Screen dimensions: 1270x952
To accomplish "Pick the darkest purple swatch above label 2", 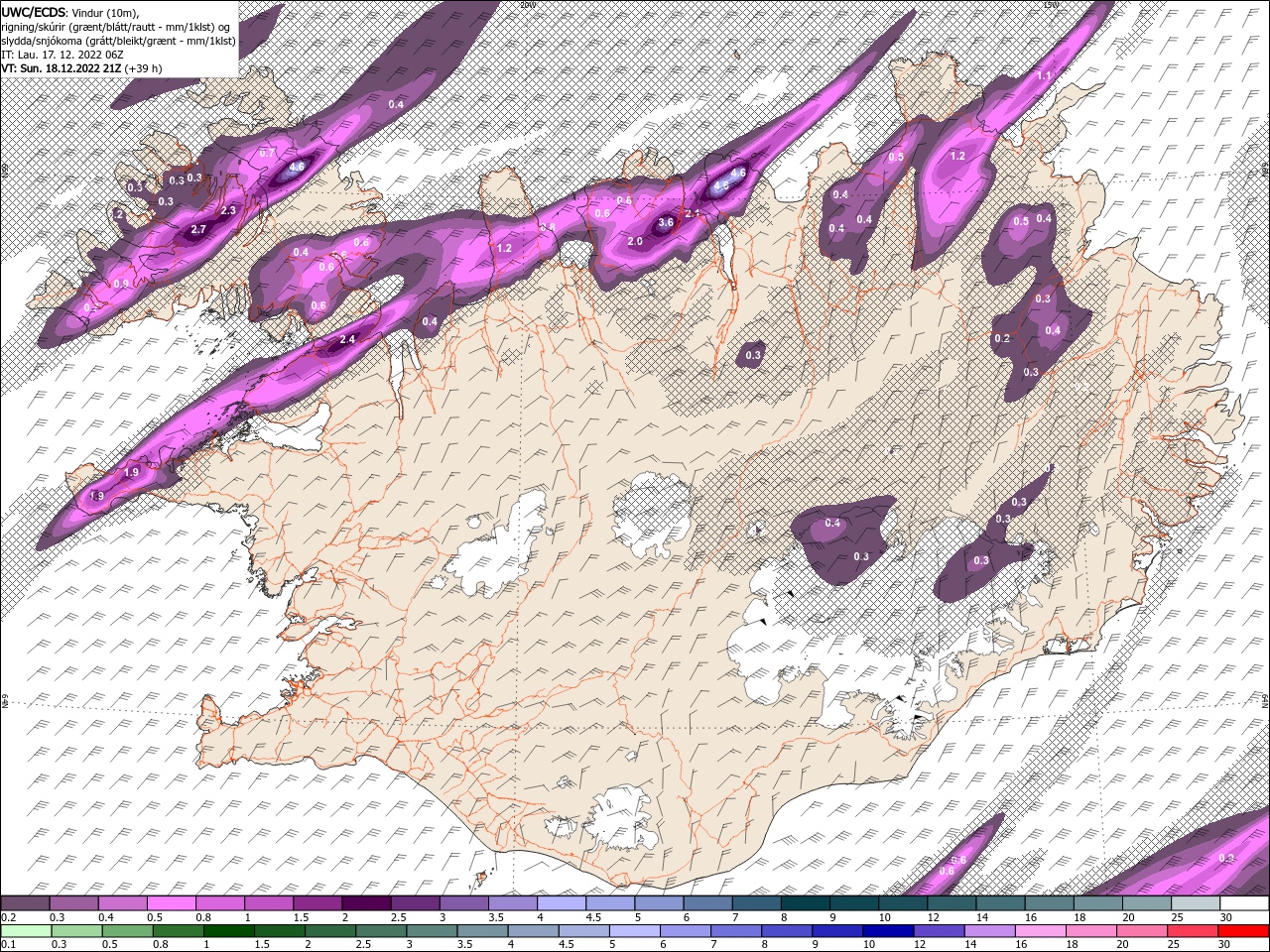I will click(365, 903).
